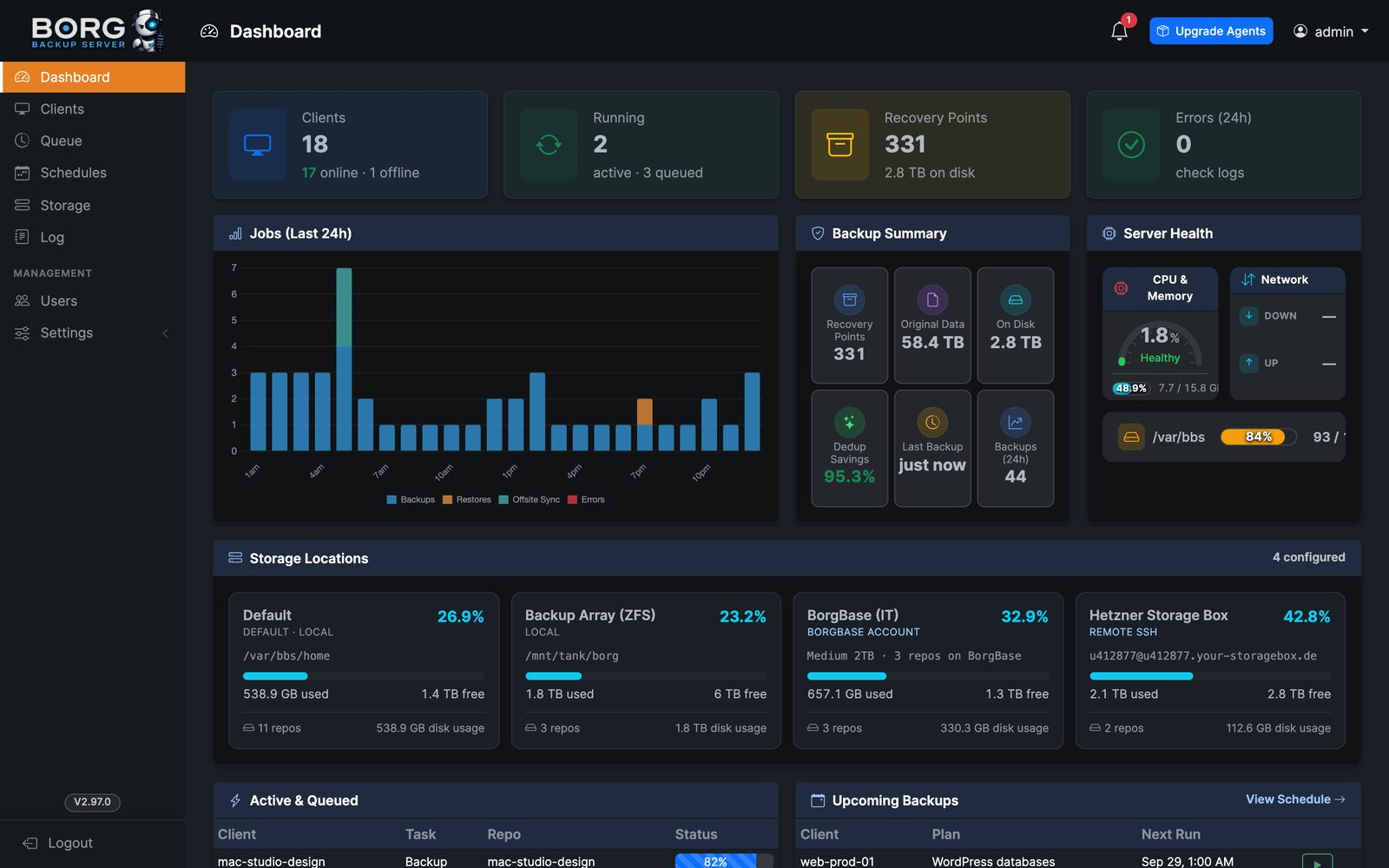Image resolution: width=1389 pixels, height=868 pixels.
Task: Click the Upgrade Agents button
Action: [1211, 31]
